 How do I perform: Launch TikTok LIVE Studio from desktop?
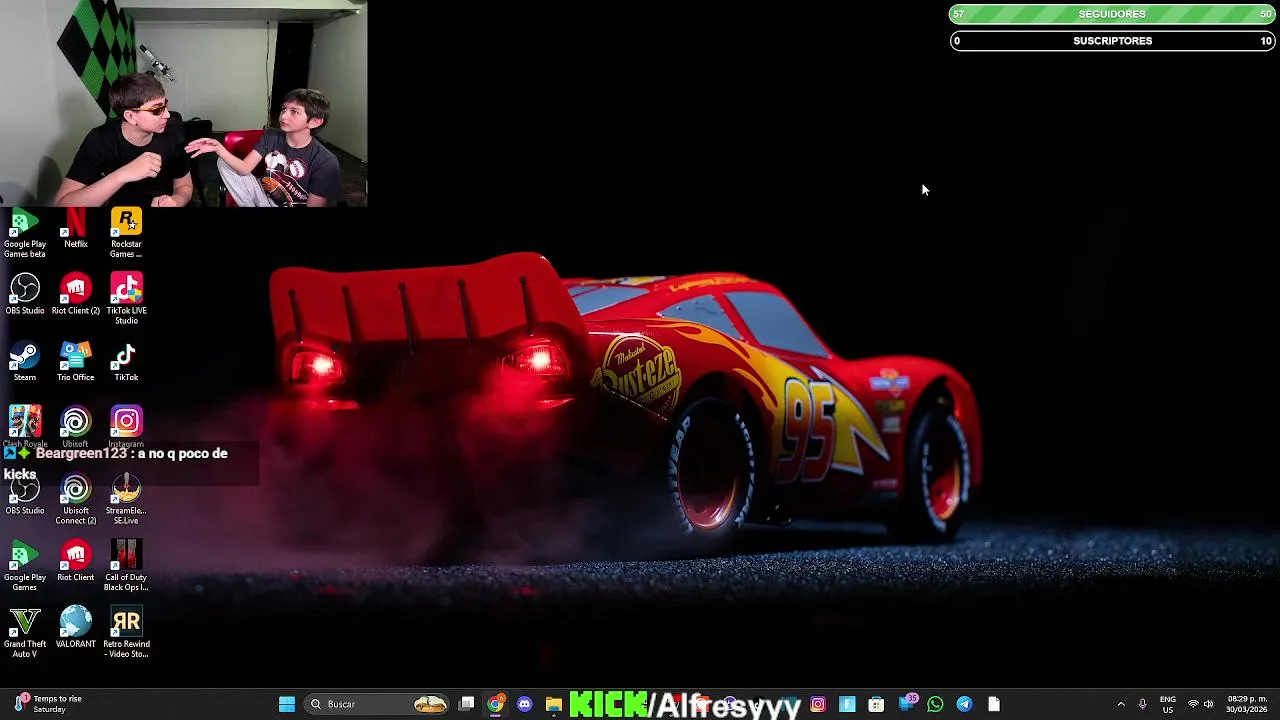click(126, 299)
